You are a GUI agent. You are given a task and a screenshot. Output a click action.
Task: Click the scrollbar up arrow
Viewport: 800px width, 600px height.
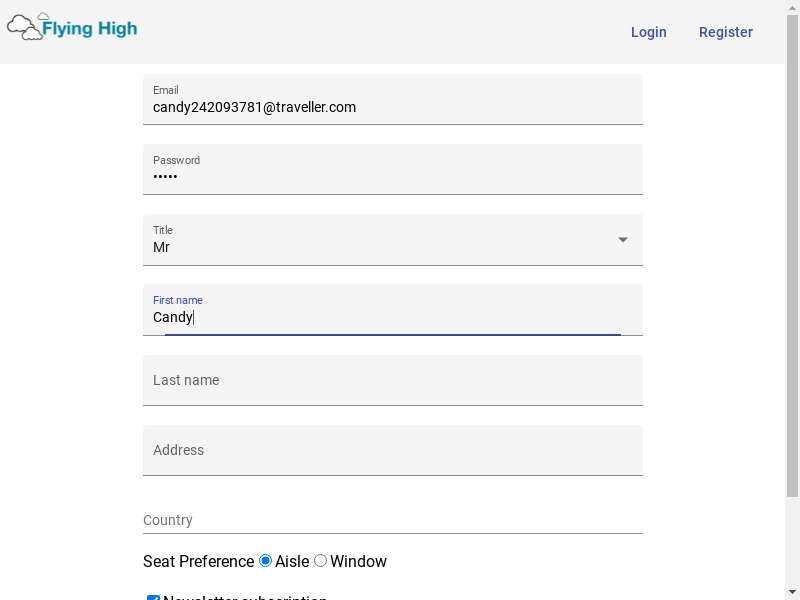click(x=792, y=8)
